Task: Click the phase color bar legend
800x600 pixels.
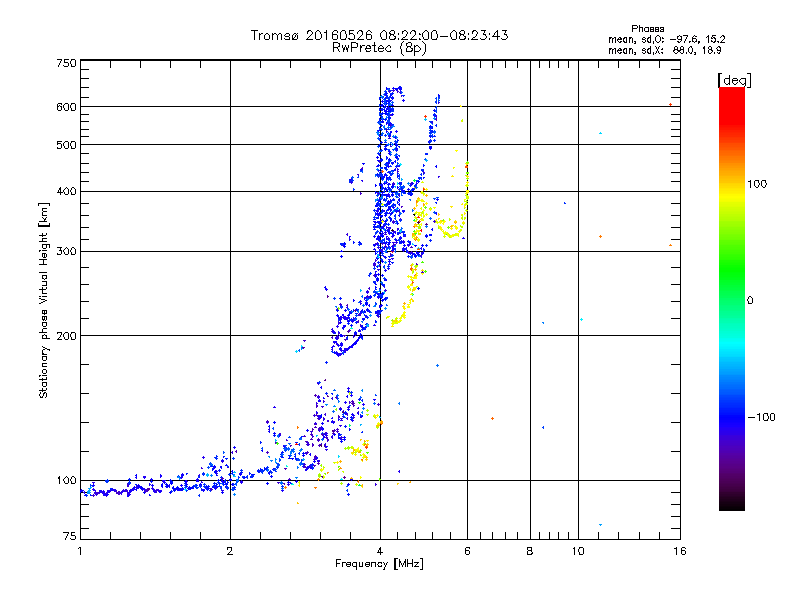Action: coord(732,298)
